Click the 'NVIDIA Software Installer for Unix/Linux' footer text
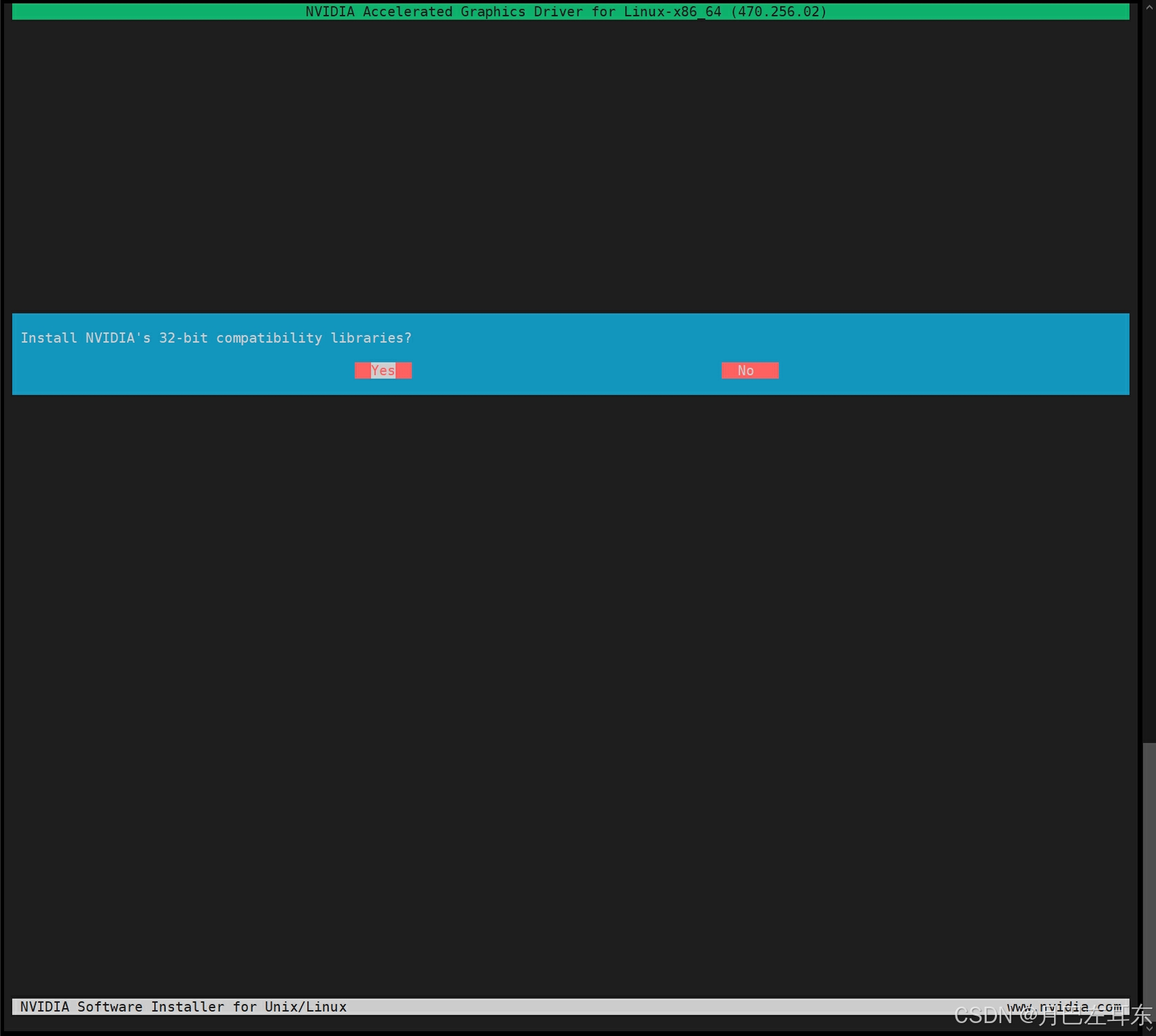Image resolution: width=1156 pixels, height=1036 pixels. point(183,1007)
